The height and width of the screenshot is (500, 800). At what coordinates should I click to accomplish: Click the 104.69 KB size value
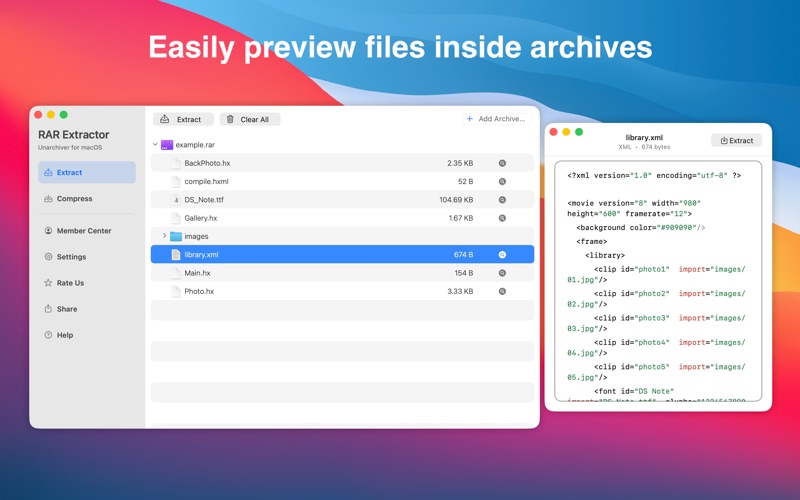[456, 200]
